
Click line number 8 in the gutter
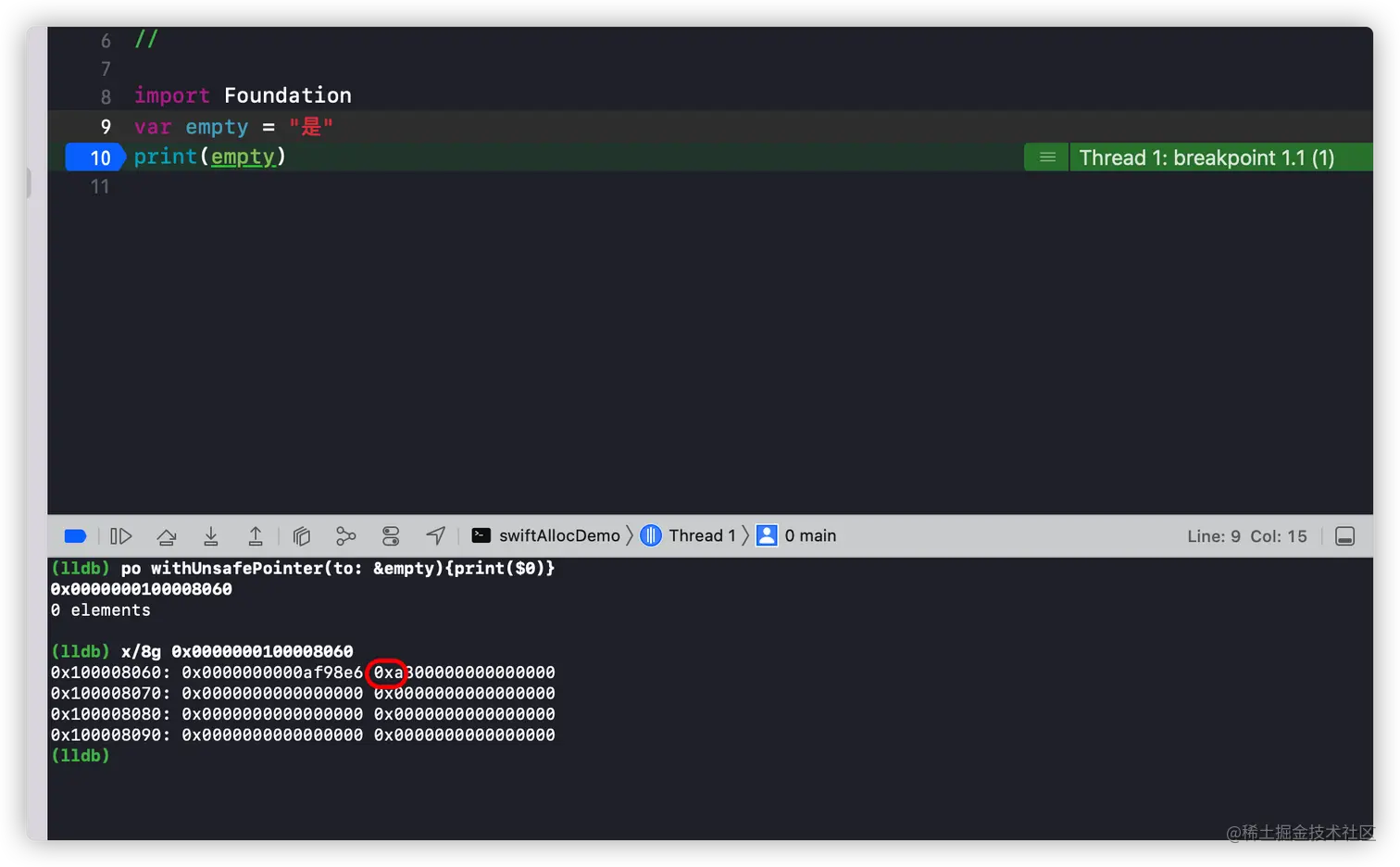click(106, 96)
